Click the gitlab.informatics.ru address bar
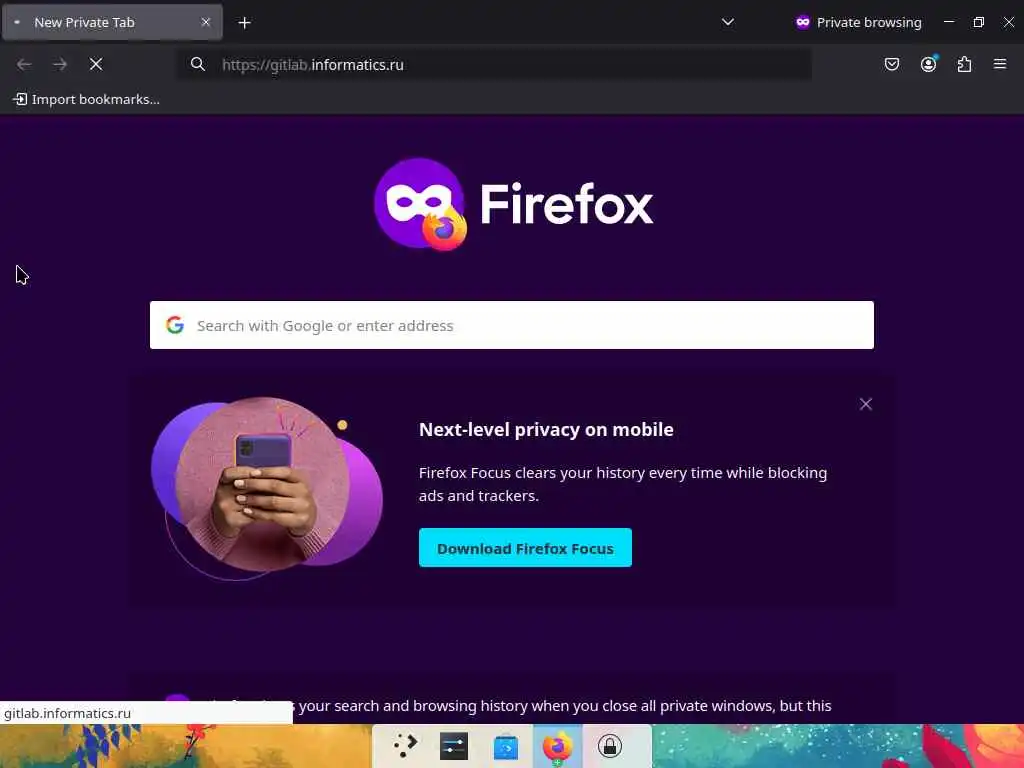1024x768 pixels. point(496,65)
